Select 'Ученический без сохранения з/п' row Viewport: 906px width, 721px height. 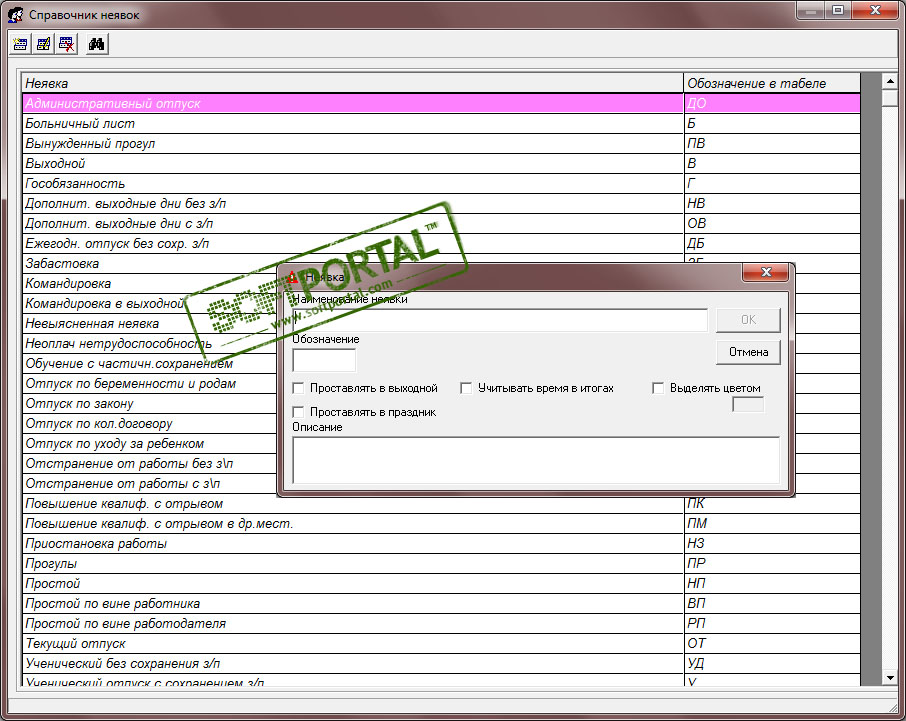pyautogui.click(x=441, y=663)
